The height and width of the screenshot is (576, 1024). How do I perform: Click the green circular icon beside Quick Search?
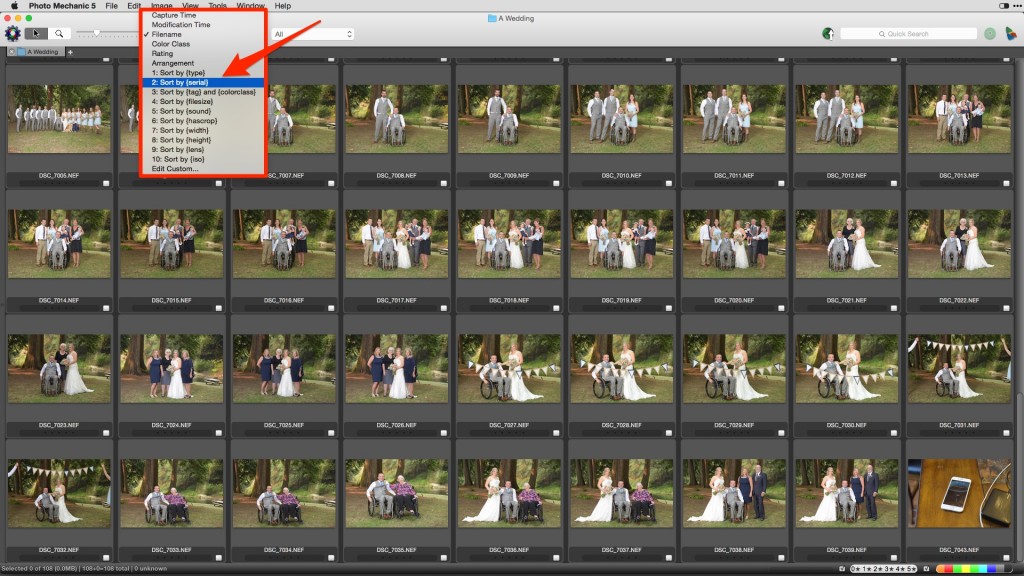pos(990,33)
